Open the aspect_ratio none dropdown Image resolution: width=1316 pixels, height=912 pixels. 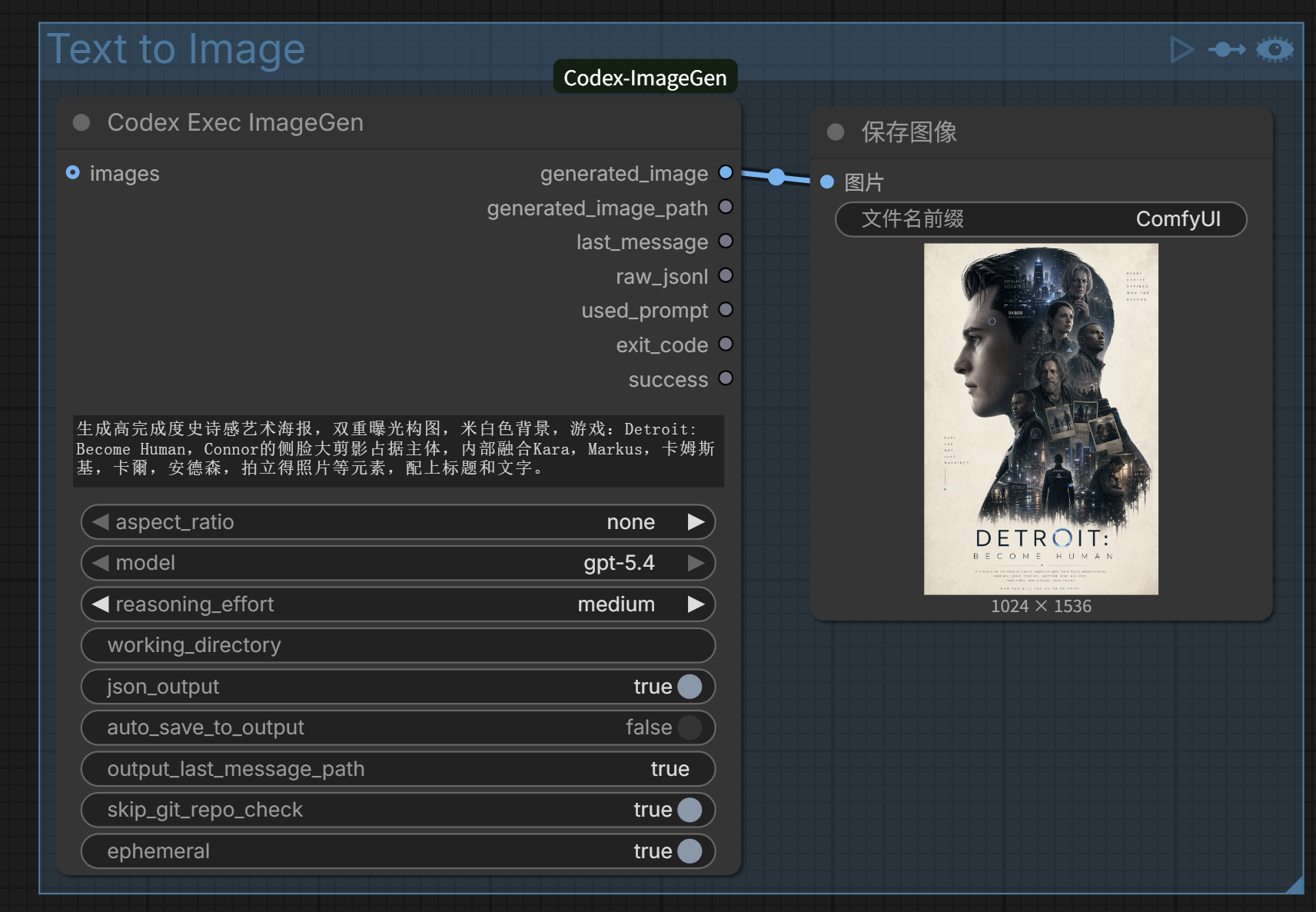pyautogui.click(x=398, y=522)
